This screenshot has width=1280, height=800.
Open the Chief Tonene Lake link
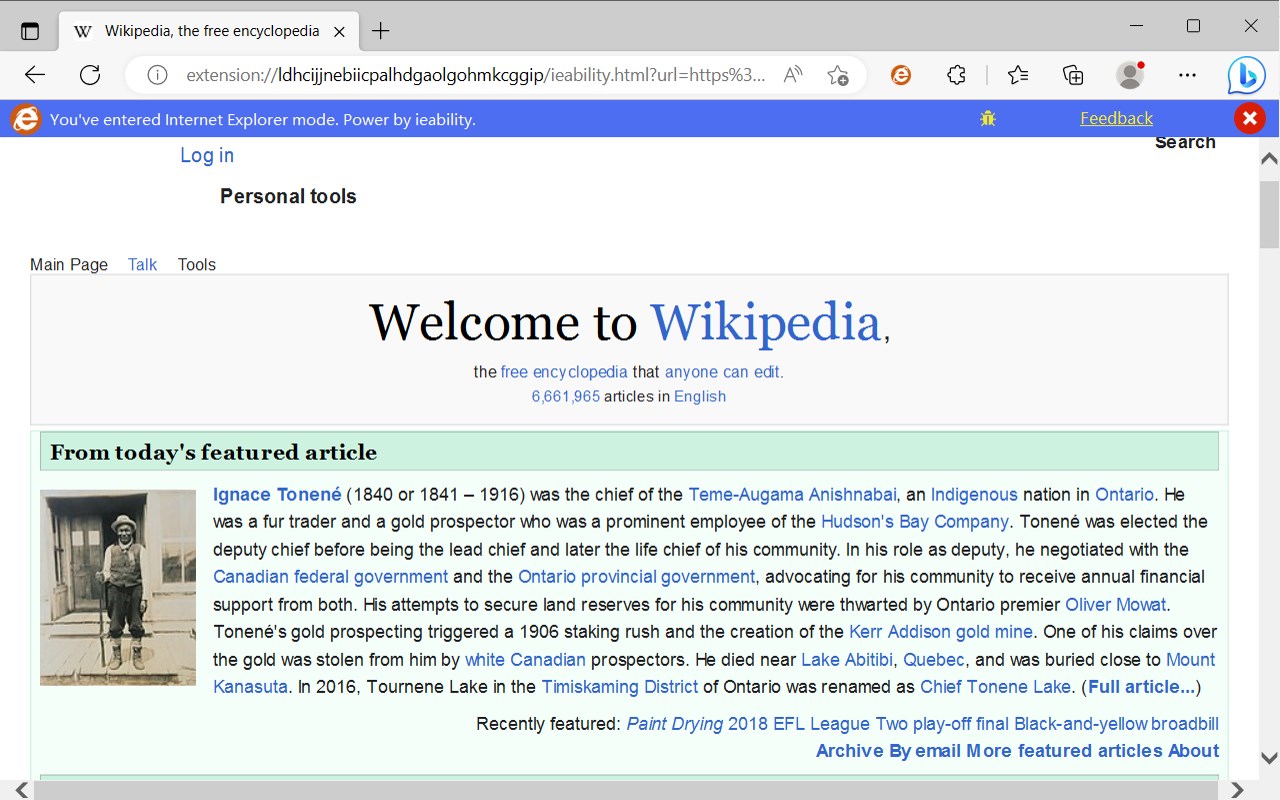(x=995, y=687)
